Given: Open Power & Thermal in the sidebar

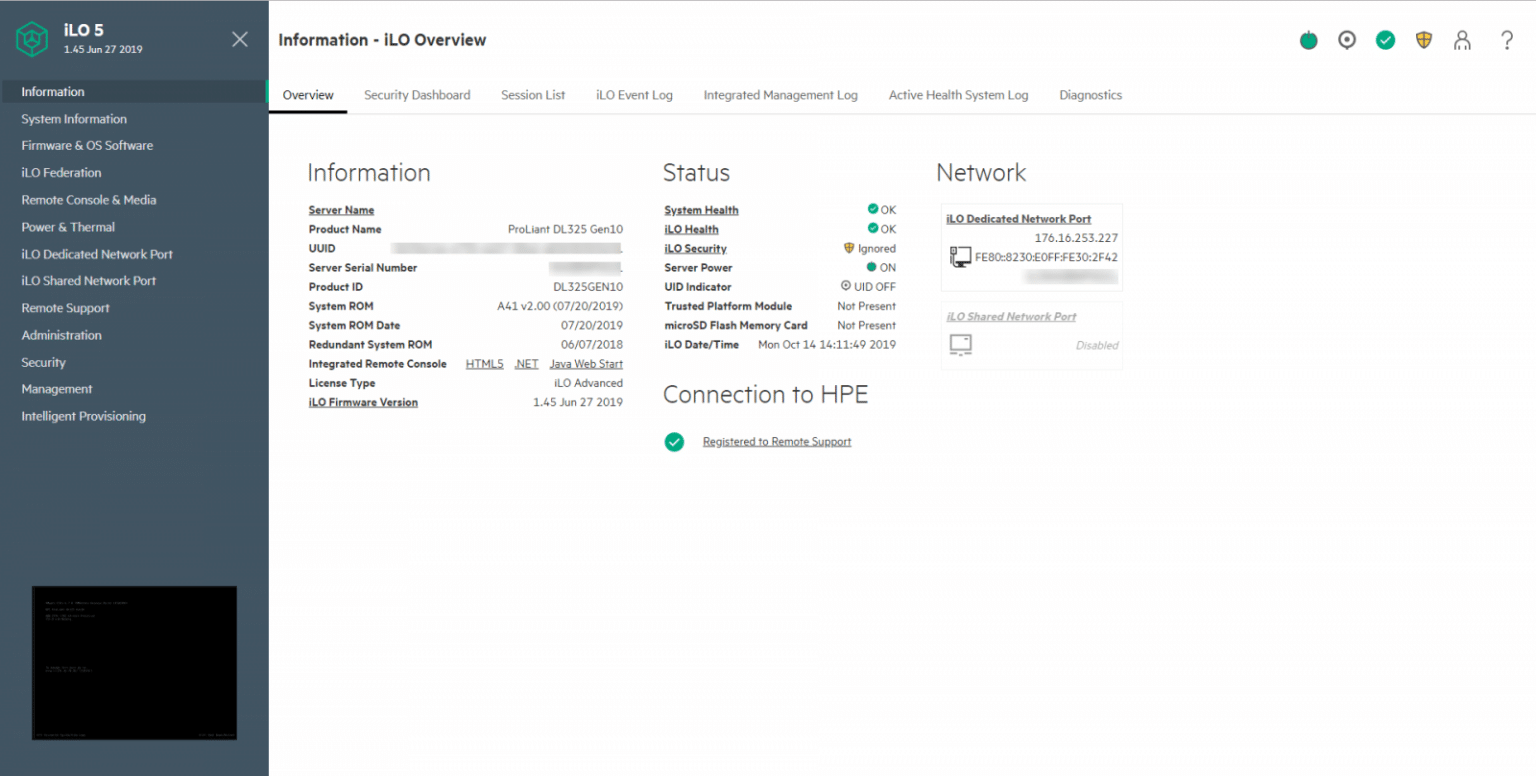Looking at the screenshot, I should click(68, 227).
